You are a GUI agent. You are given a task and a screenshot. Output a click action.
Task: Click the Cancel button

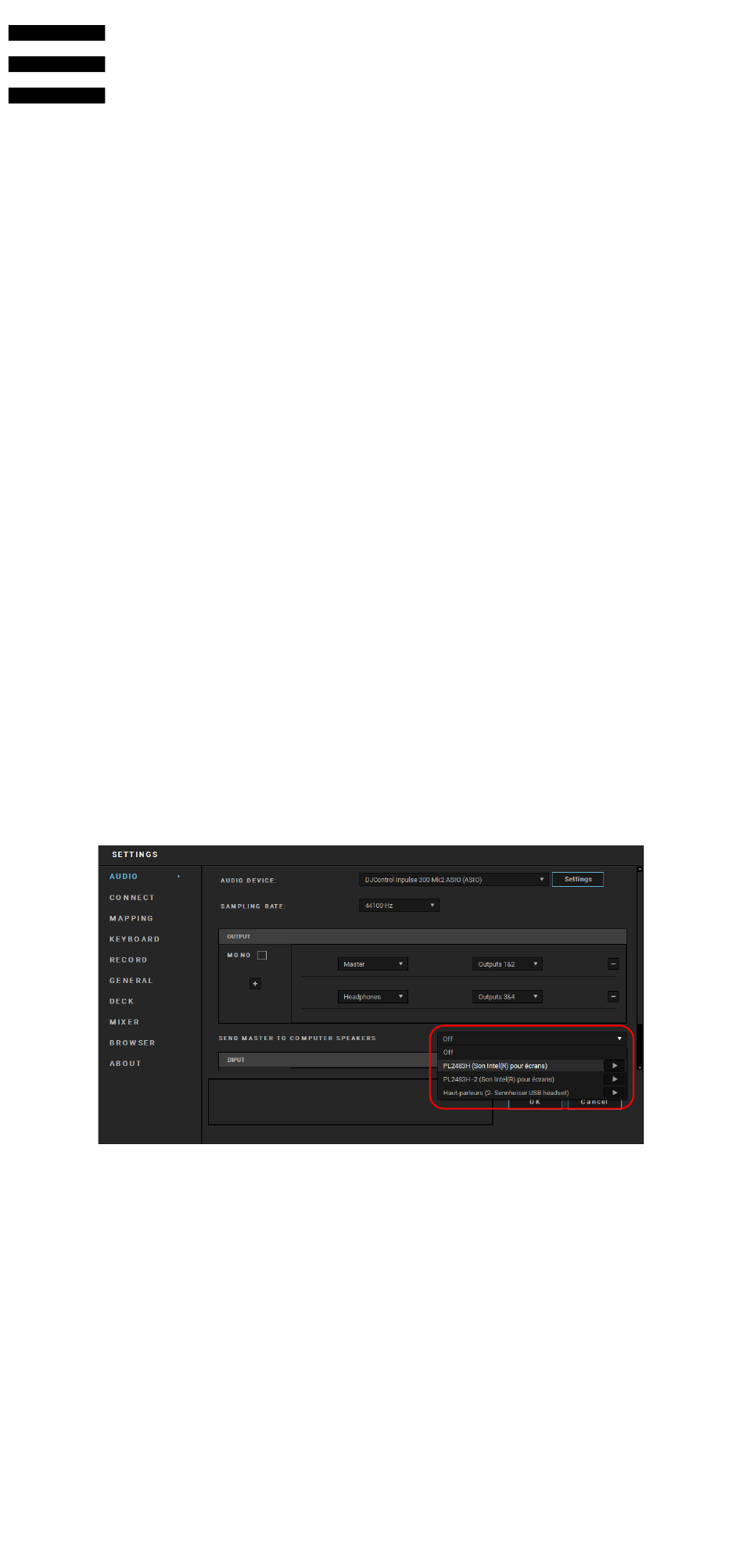594,1103
